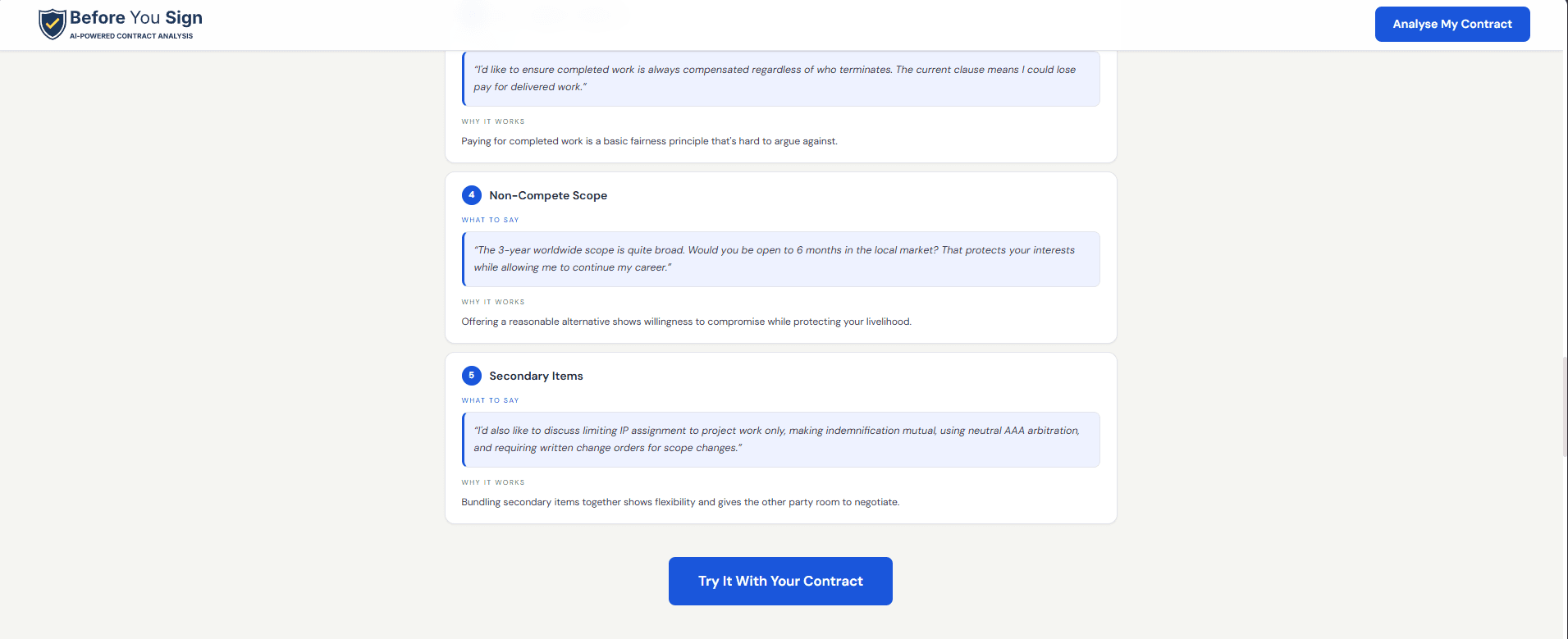Click the Analyse My Contract button
The height and width of the screenshot is (639, 1568).
[x=1451, y=24]
